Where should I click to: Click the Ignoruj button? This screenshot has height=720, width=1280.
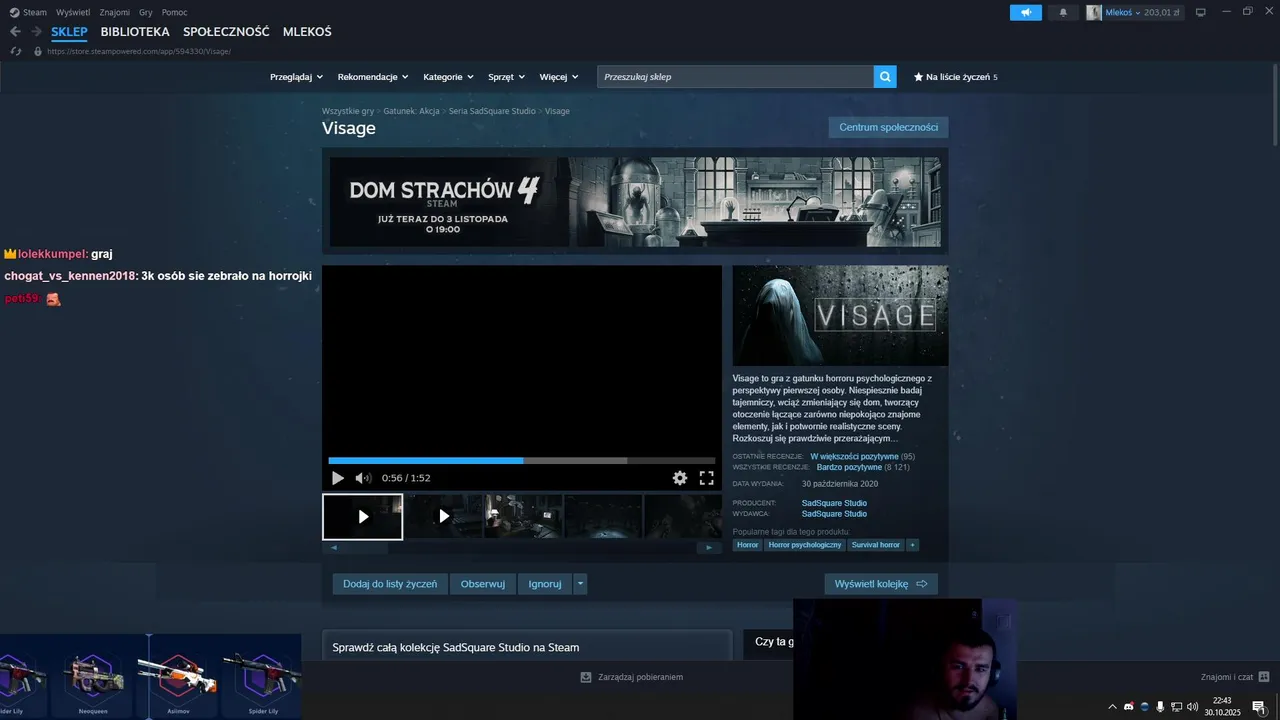(545, 584)
